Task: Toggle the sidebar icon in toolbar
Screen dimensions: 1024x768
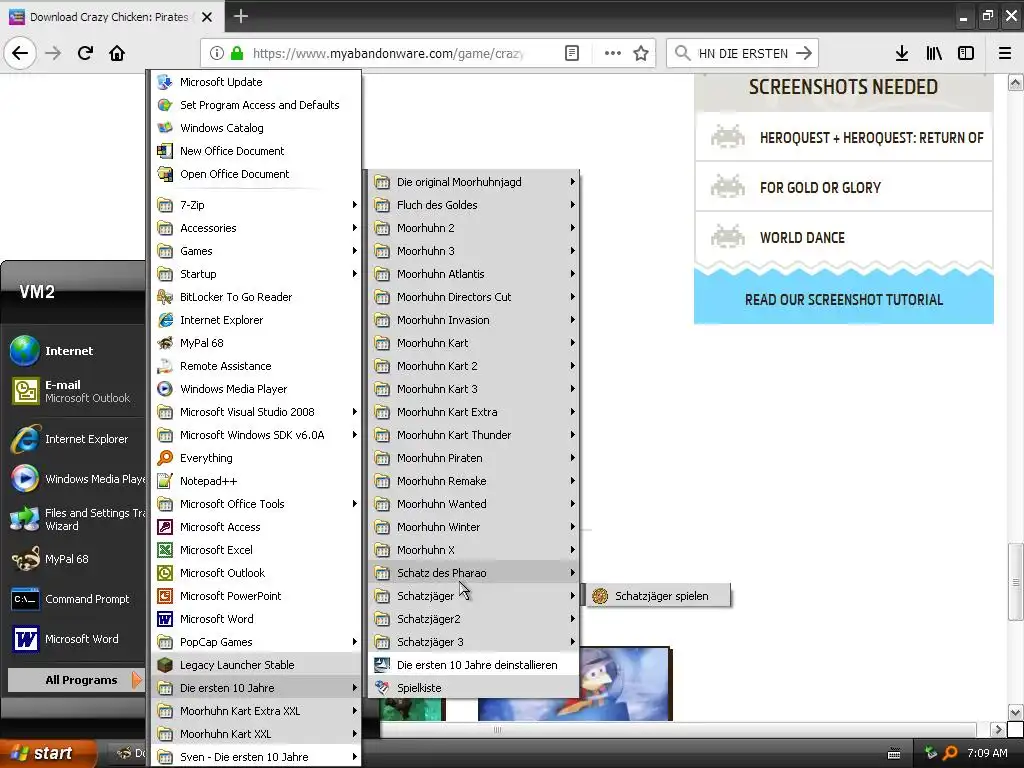Action: 966,53
